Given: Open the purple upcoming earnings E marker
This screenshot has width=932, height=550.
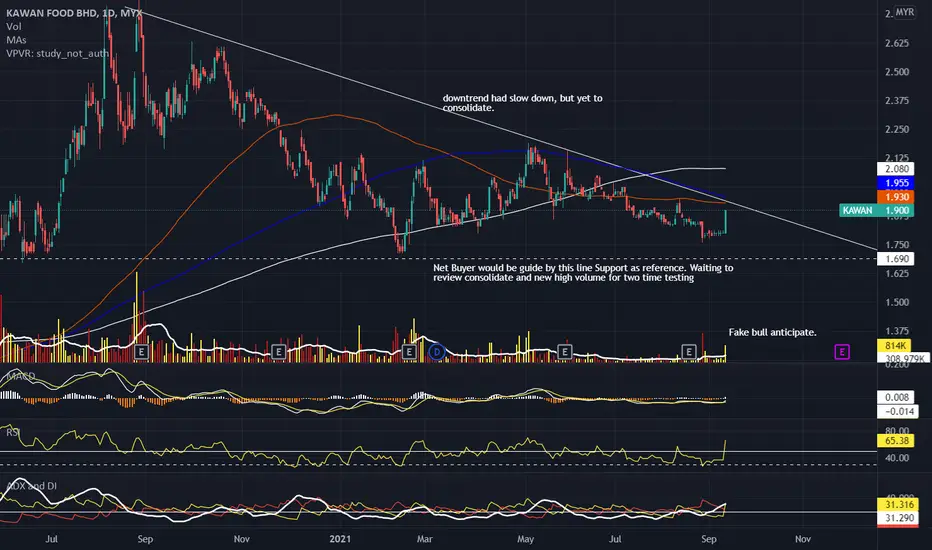Looking at the screenshot, I should [x=842, y=352].
